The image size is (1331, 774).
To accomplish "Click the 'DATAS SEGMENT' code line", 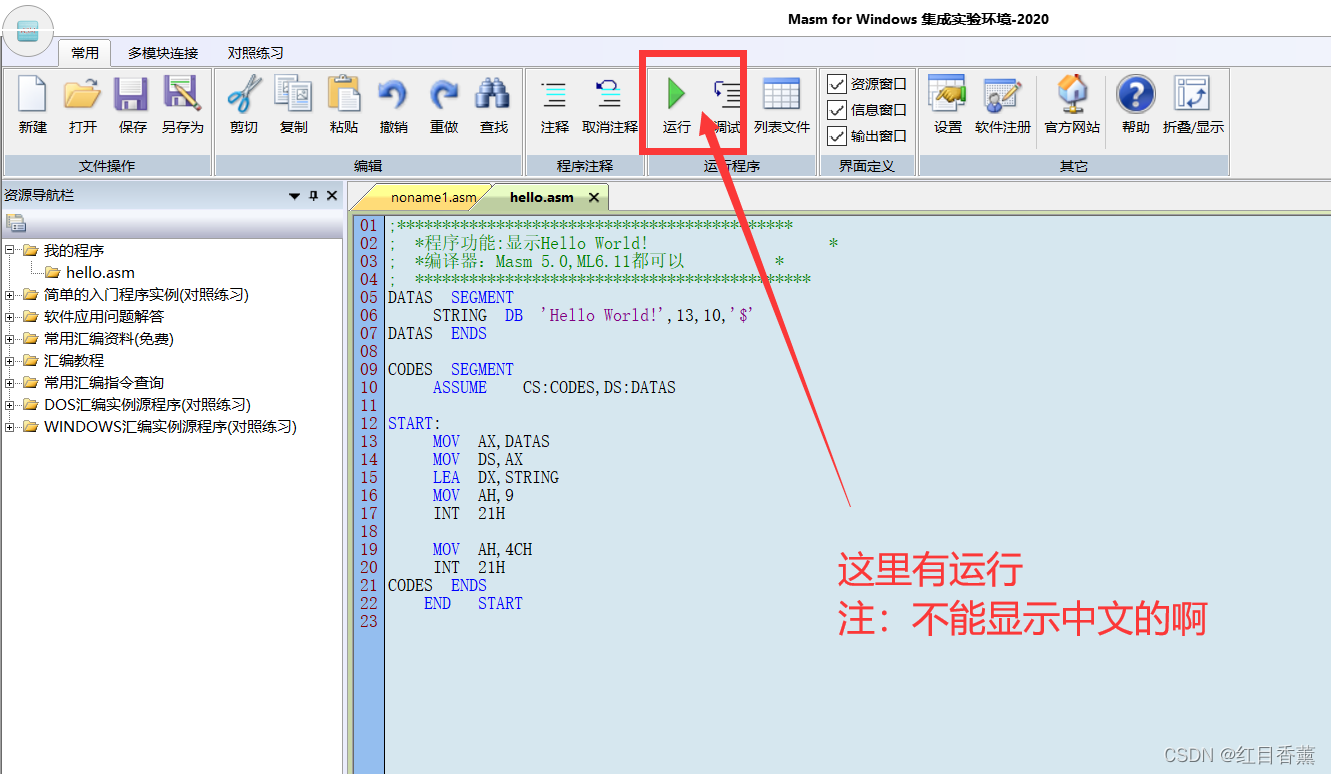I will tap(451, 297).
